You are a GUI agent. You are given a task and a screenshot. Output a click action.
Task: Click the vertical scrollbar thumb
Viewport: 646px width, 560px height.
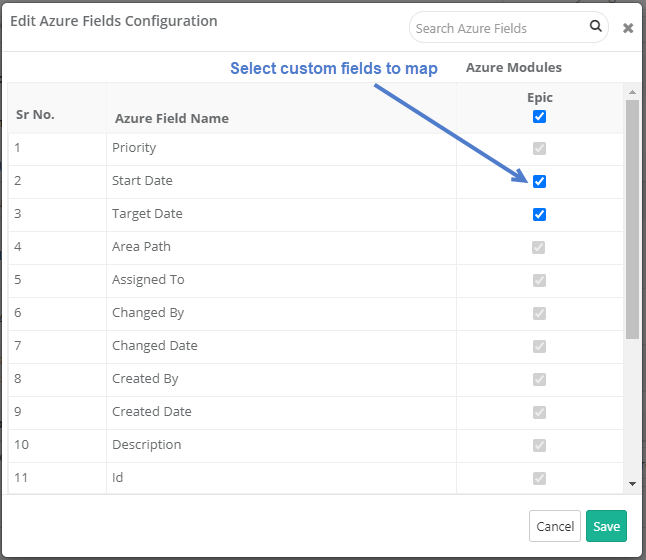pyautogui.click(x=632, y=219)
